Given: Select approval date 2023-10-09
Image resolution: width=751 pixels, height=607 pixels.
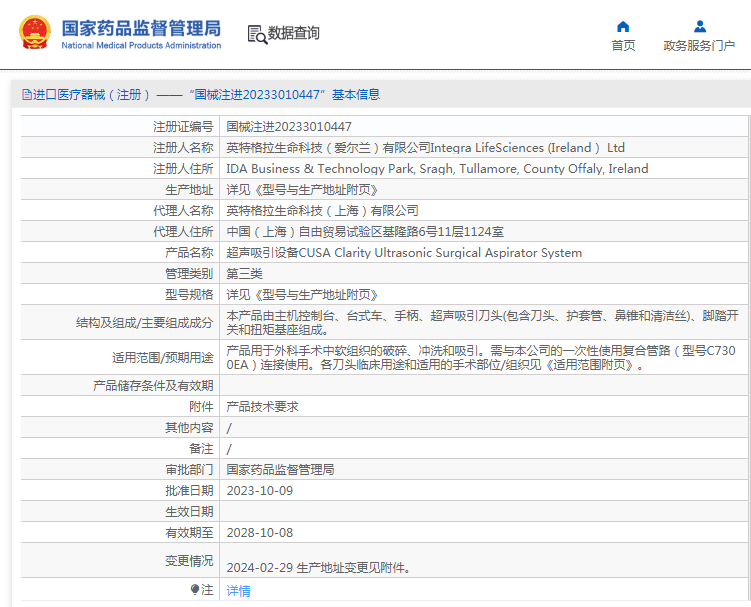Looking at the screenshot, I should tap(260, 491).
